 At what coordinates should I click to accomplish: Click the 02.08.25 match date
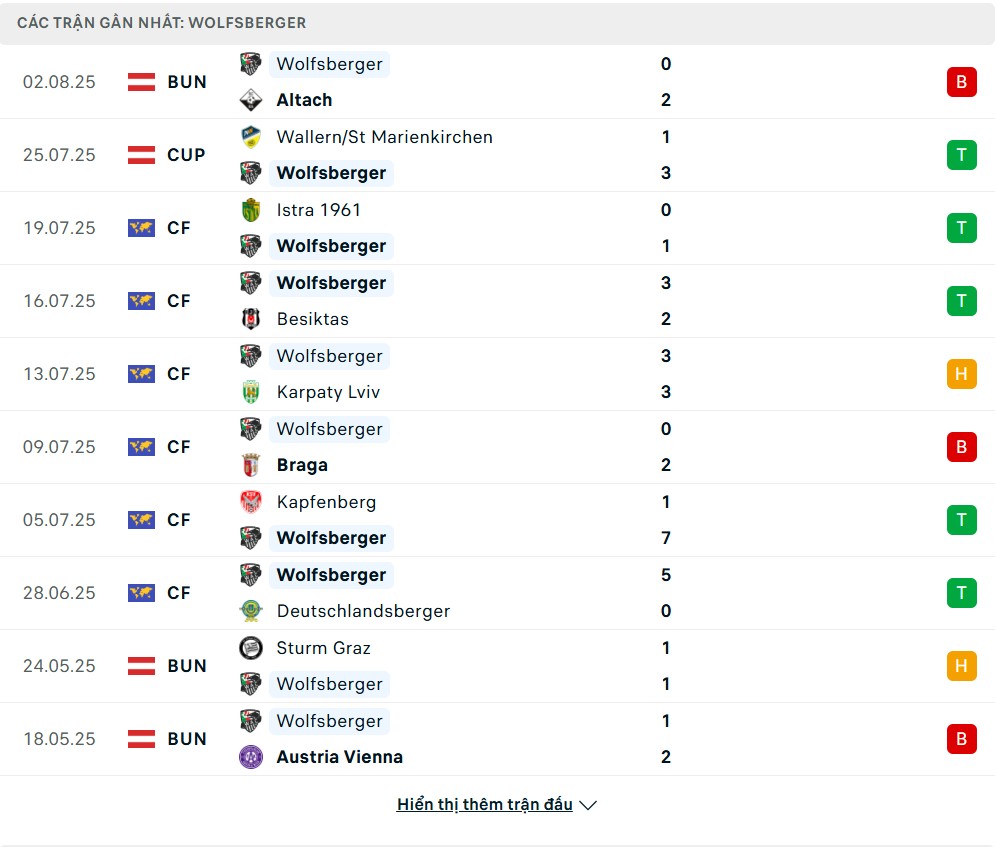[59, 82]
